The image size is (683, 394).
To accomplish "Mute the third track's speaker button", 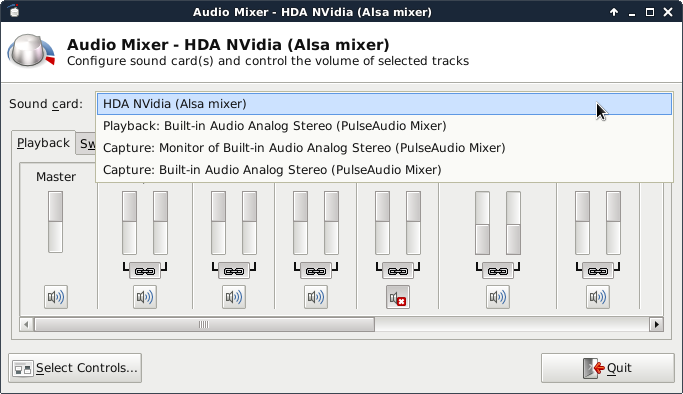I will coord(234,297).
